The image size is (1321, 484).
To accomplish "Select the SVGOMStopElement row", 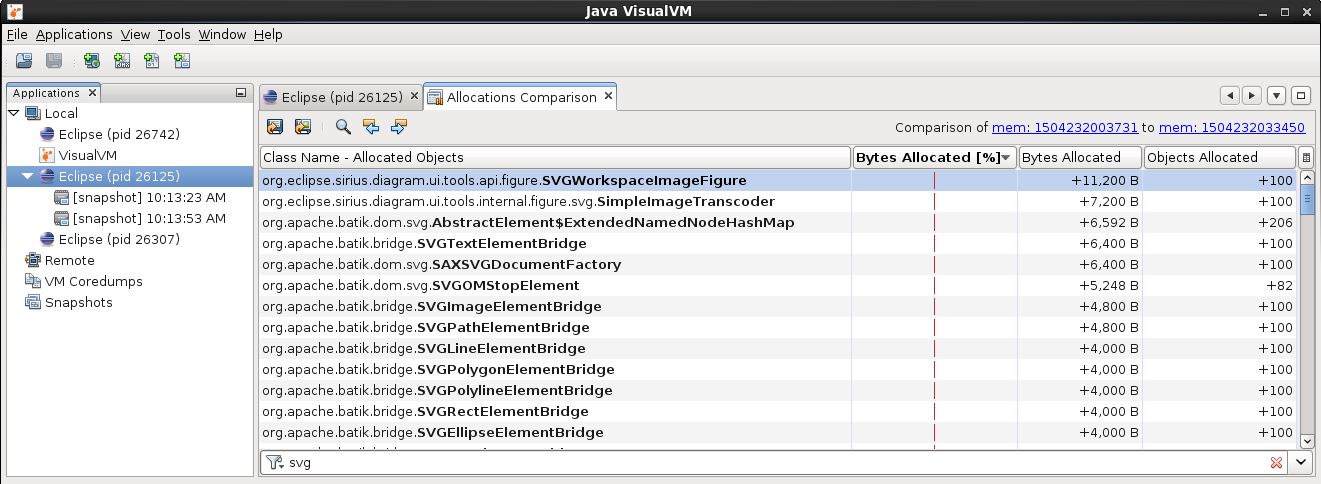I will [778, 285].
